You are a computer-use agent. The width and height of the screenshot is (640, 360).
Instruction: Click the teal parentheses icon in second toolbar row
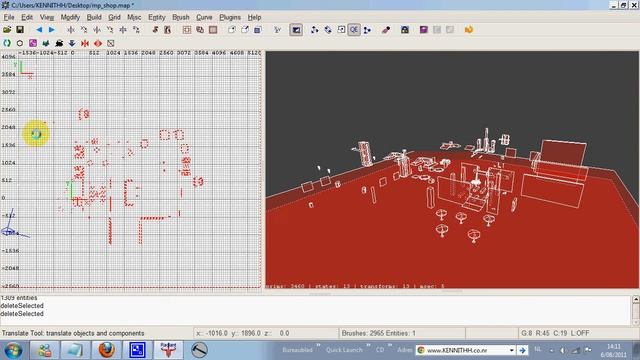7,43
